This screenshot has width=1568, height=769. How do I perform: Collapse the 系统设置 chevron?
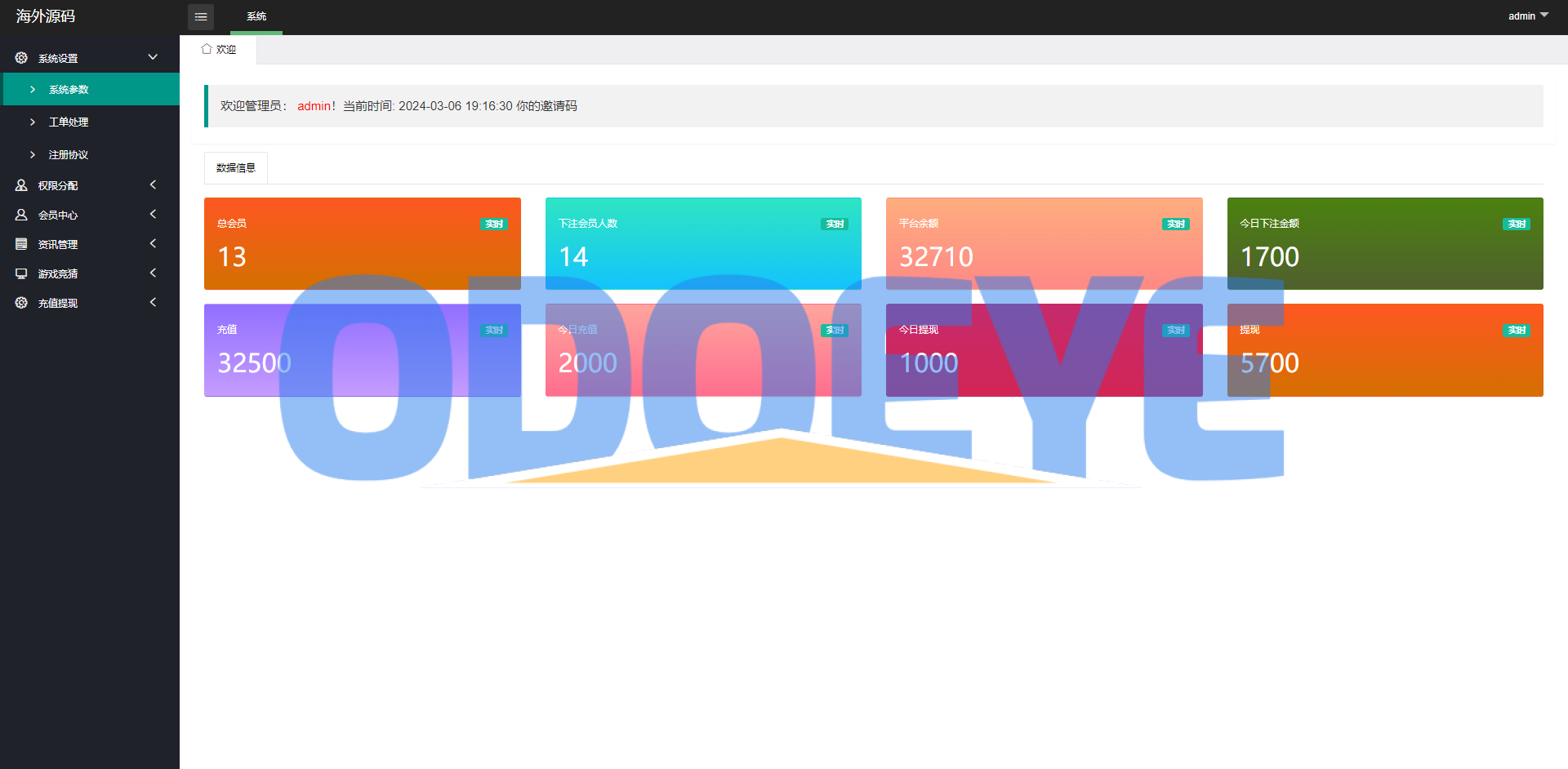[x=153, y=57]
